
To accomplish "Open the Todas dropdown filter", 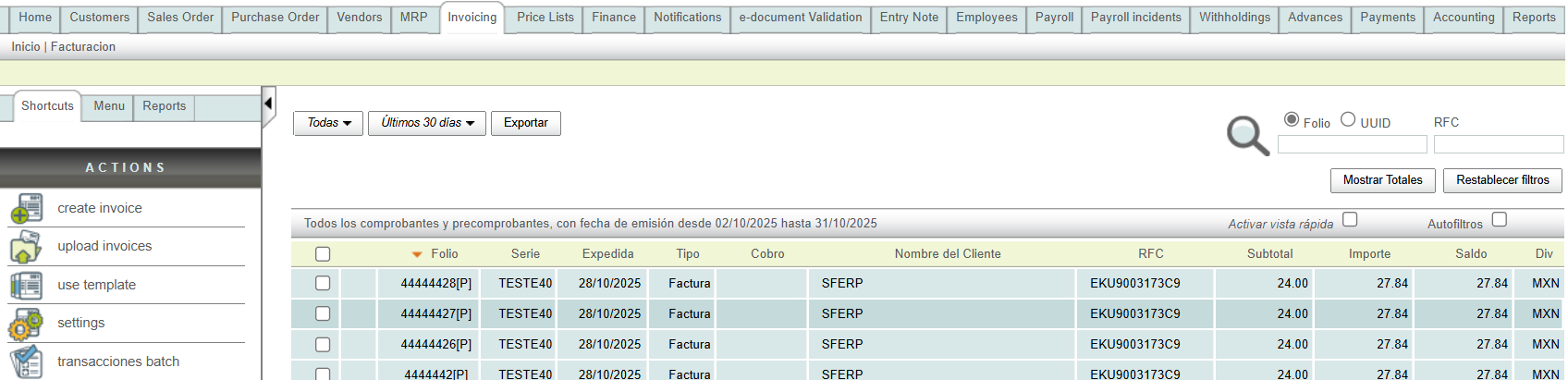I will tap(328, 123).
